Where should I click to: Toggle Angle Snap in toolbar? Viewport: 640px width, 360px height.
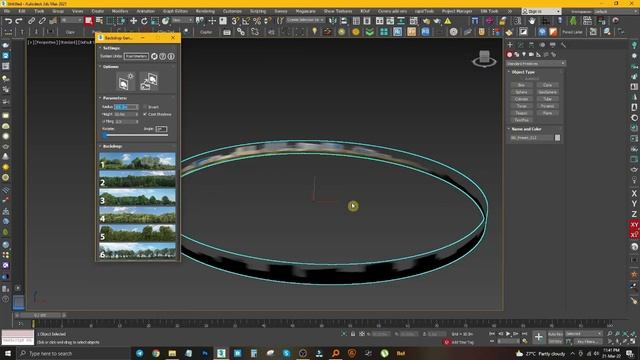246,21
